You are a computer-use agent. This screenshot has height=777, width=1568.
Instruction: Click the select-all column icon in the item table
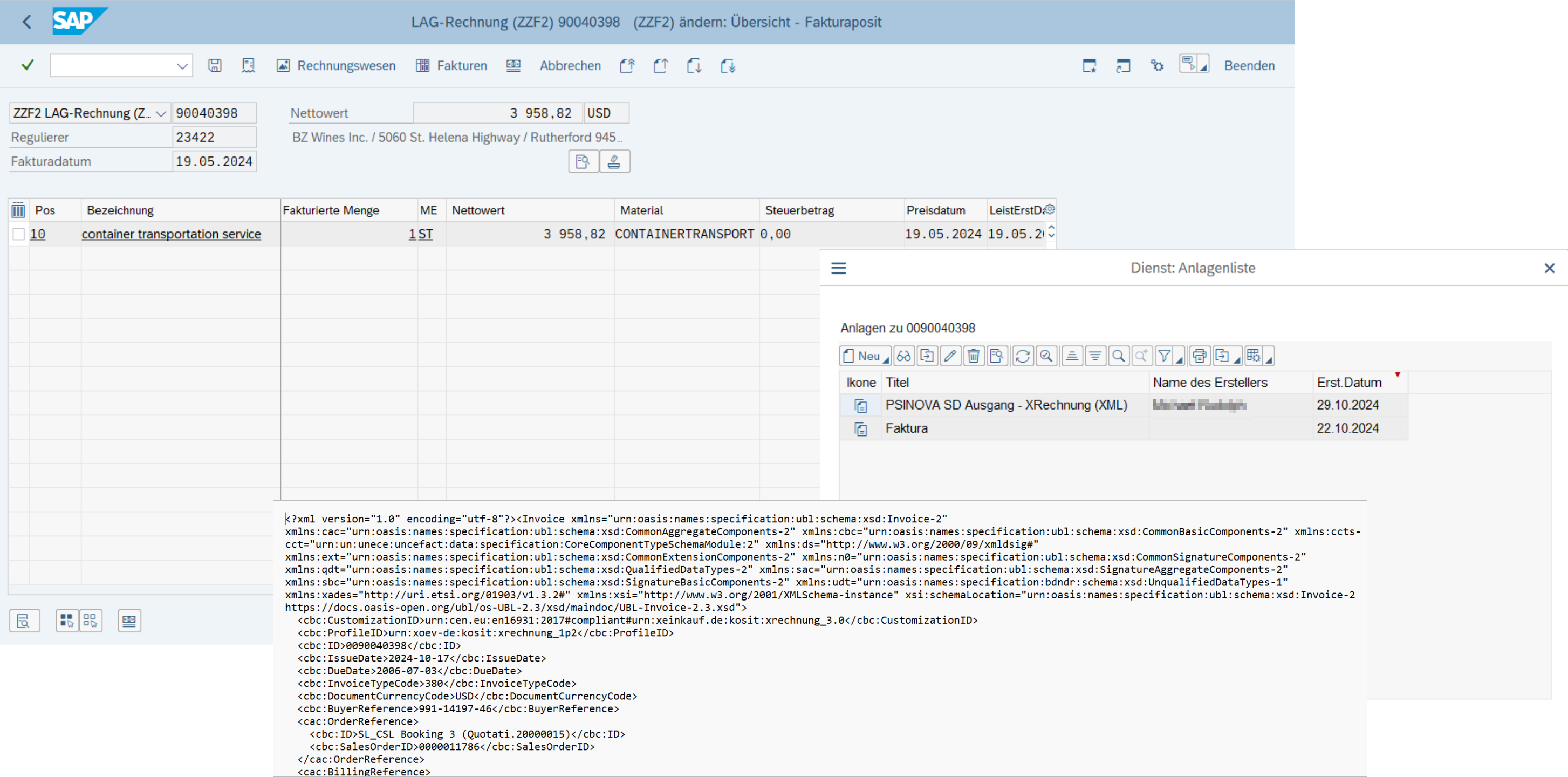click(18, 210)
